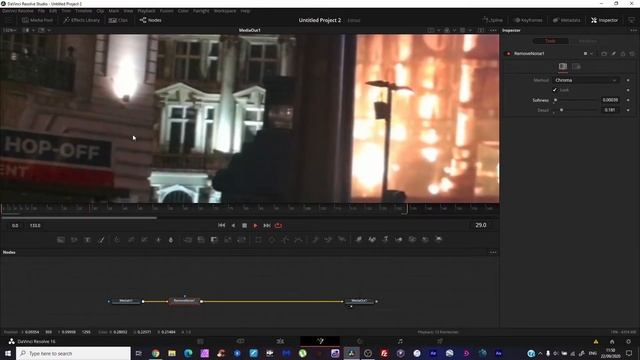Add a pEmitter particle node
Image resolution: width=640 pixels, height=360 pixels.
[x=315, y=240]
